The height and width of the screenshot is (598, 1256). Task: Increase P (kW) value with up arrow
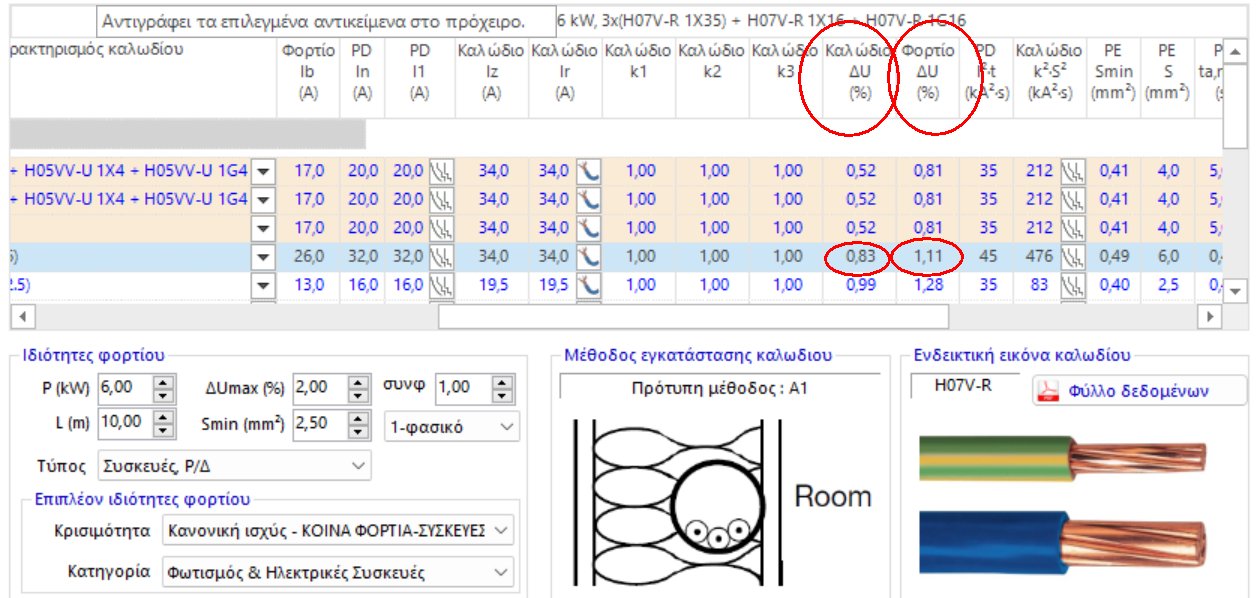click(x=165, y=381)
